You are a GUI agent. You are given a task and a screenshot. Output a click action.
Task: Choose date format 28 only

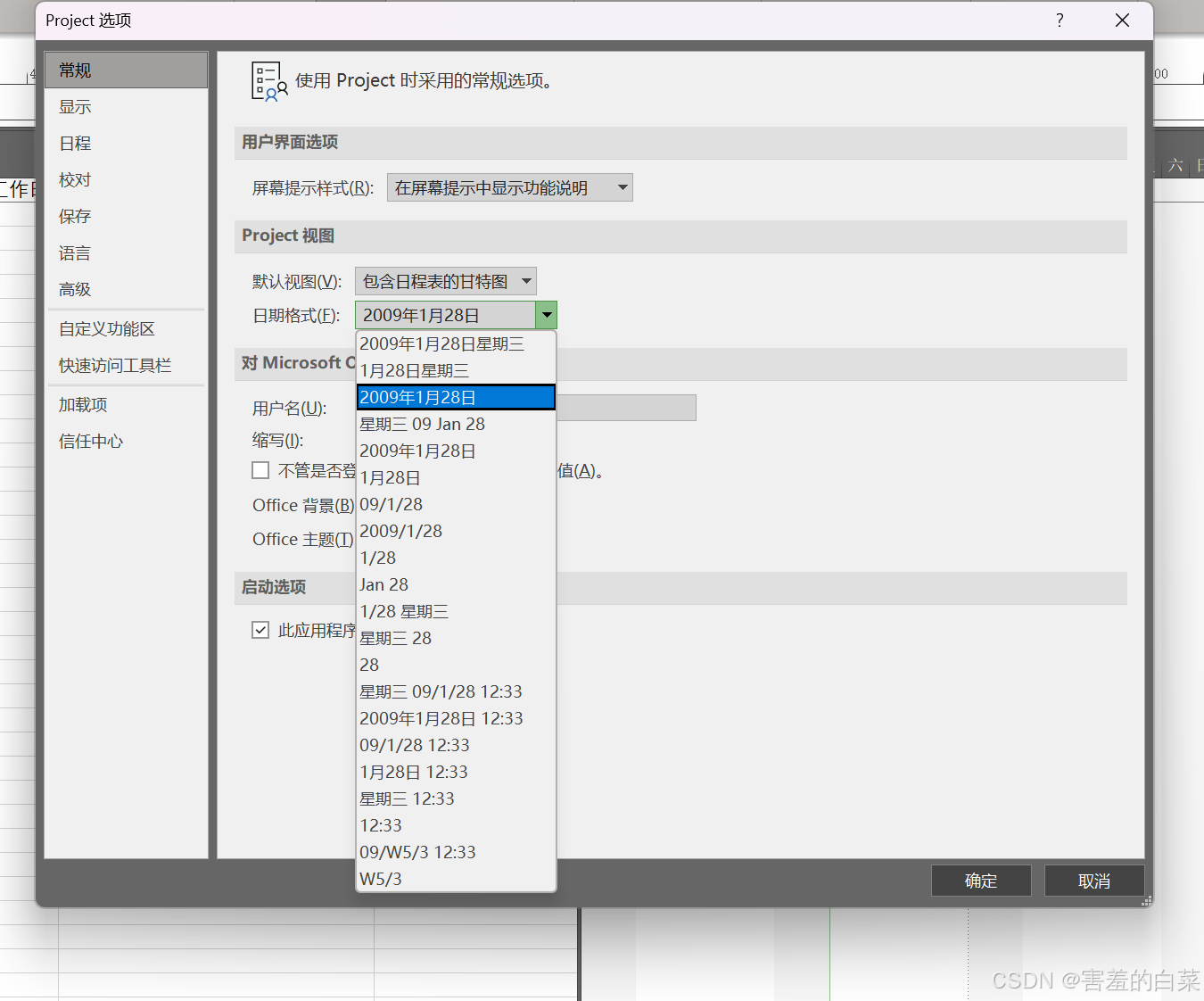(x=456, y=665)
